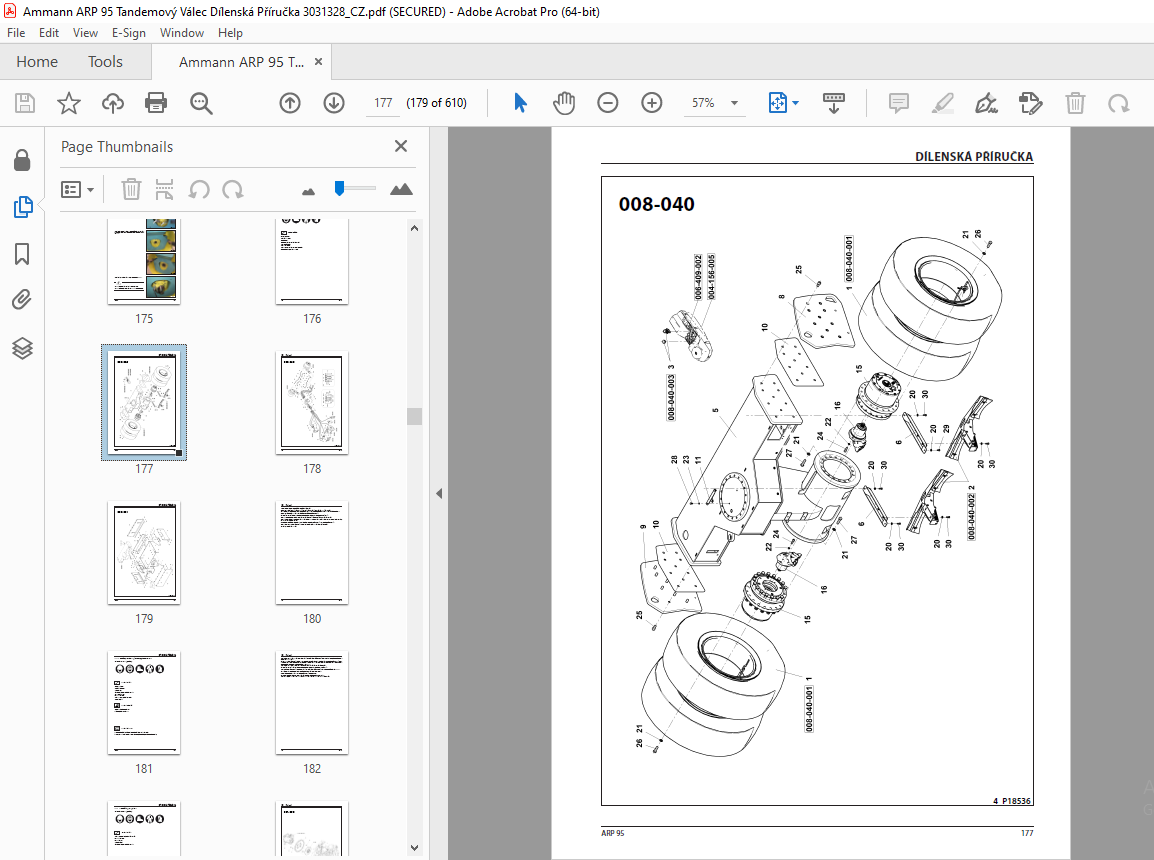Image resolution: width=1154 pixels, height=860 pixels.
Task: Open the Window menu
Action: [182, 33]
